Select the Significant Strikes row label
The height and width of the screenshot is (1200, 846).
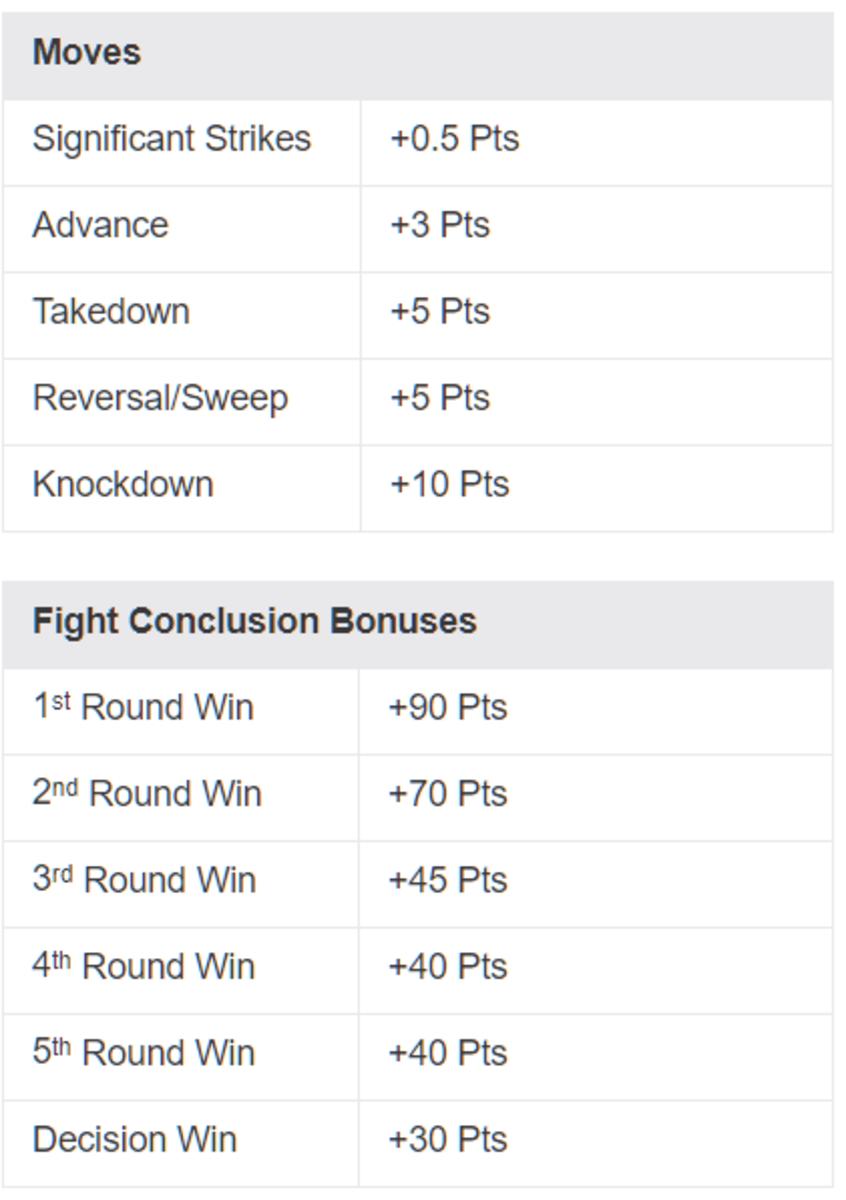171,138
